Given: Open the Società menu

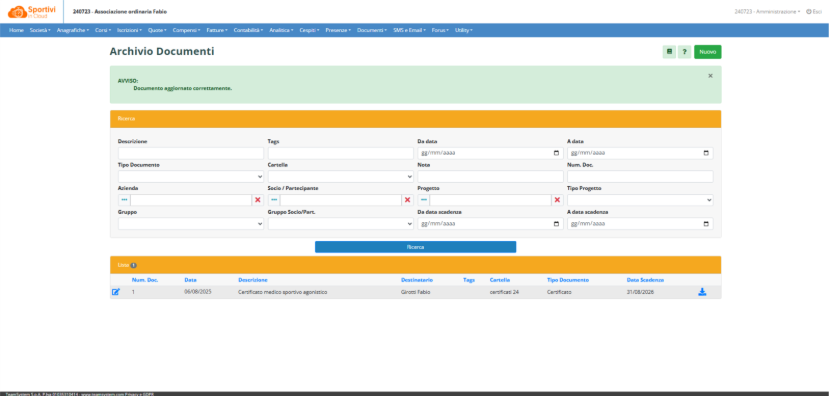Looking at the screenshot, I should tap(40, 30).
